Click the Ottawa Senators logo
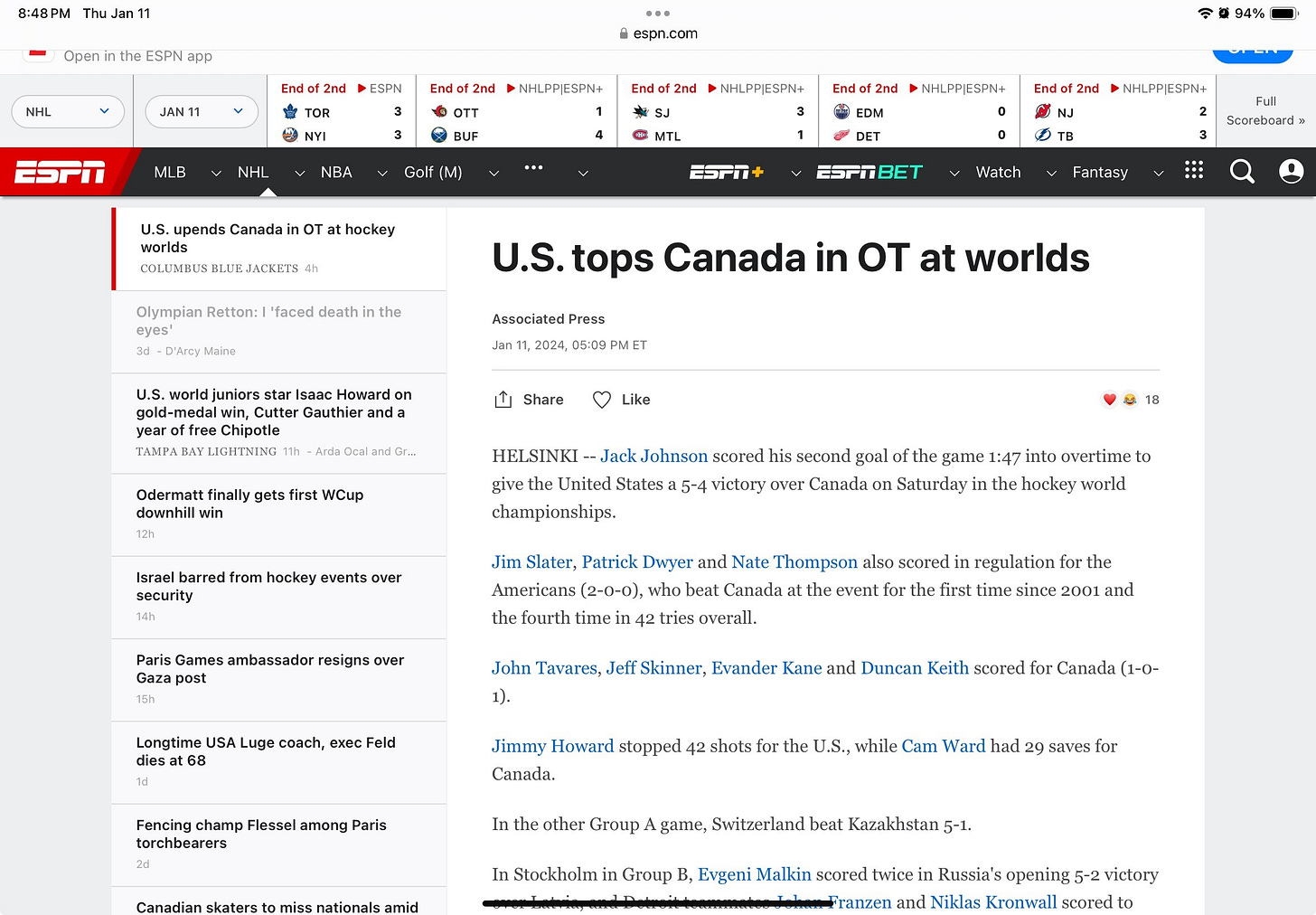Screen dimensions: 1316x915 tap(439, 112)
